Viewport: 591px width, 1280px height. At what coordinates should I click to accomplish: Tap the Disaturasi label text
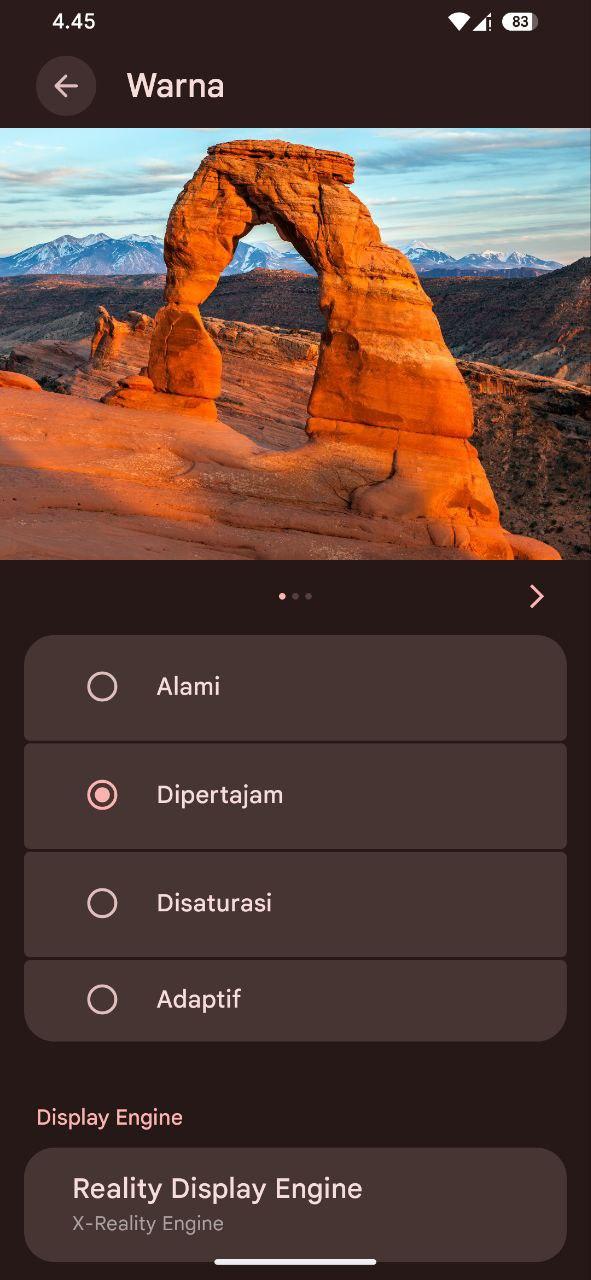214,903
